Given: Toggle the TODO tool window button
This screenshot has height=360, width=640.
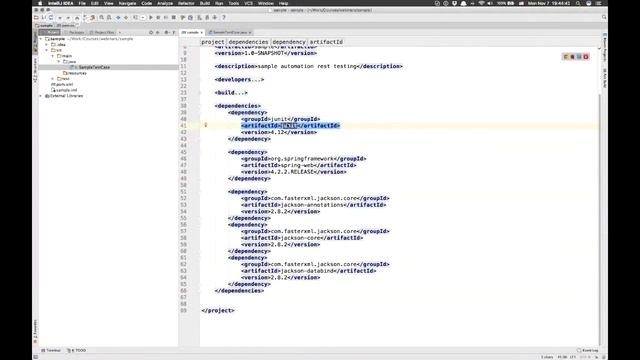Looking at the screenshot, I should [x=77, y=350].
